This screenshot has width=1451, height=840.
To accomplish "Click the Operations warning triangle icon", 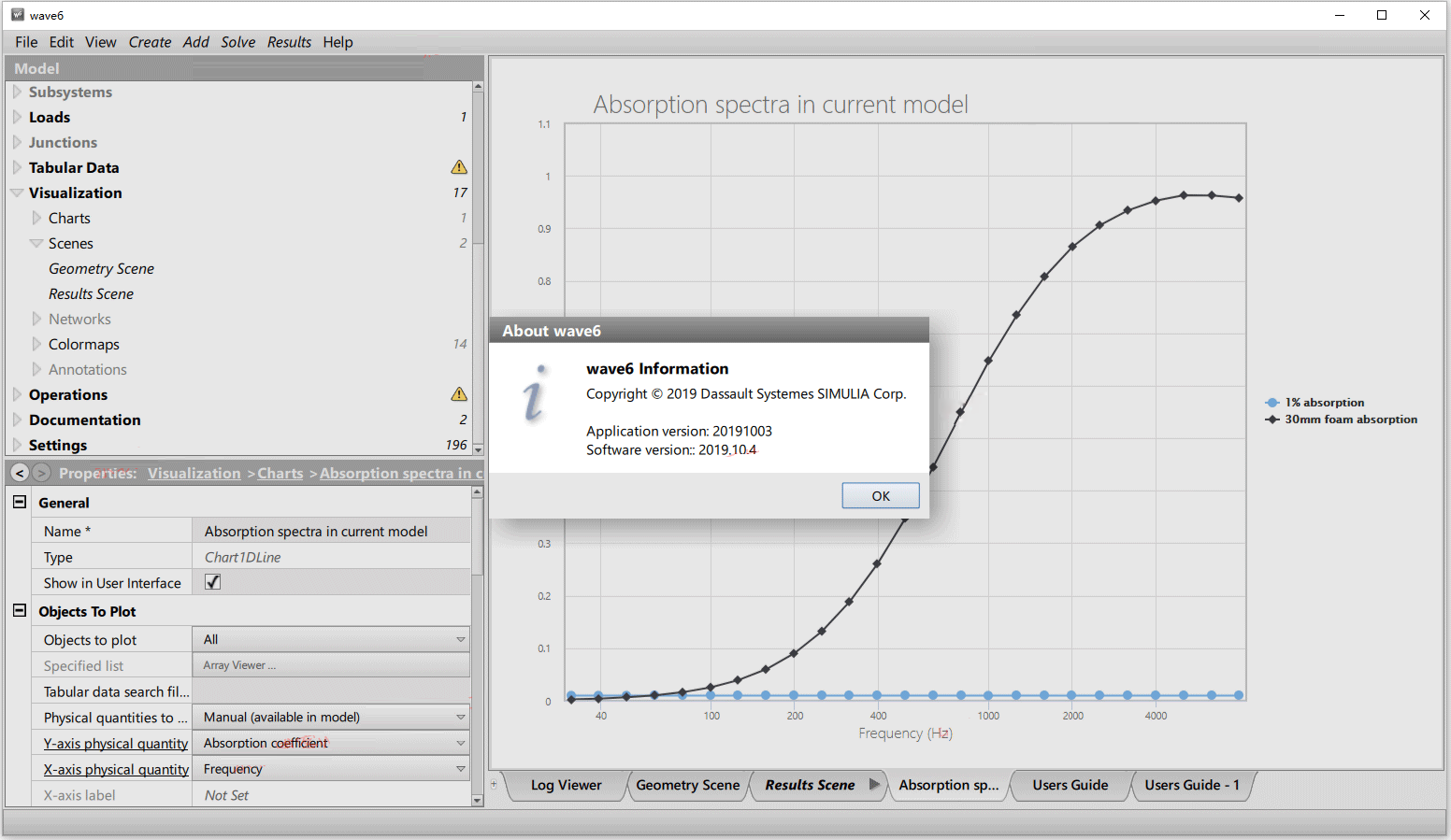I will (459, 394).
